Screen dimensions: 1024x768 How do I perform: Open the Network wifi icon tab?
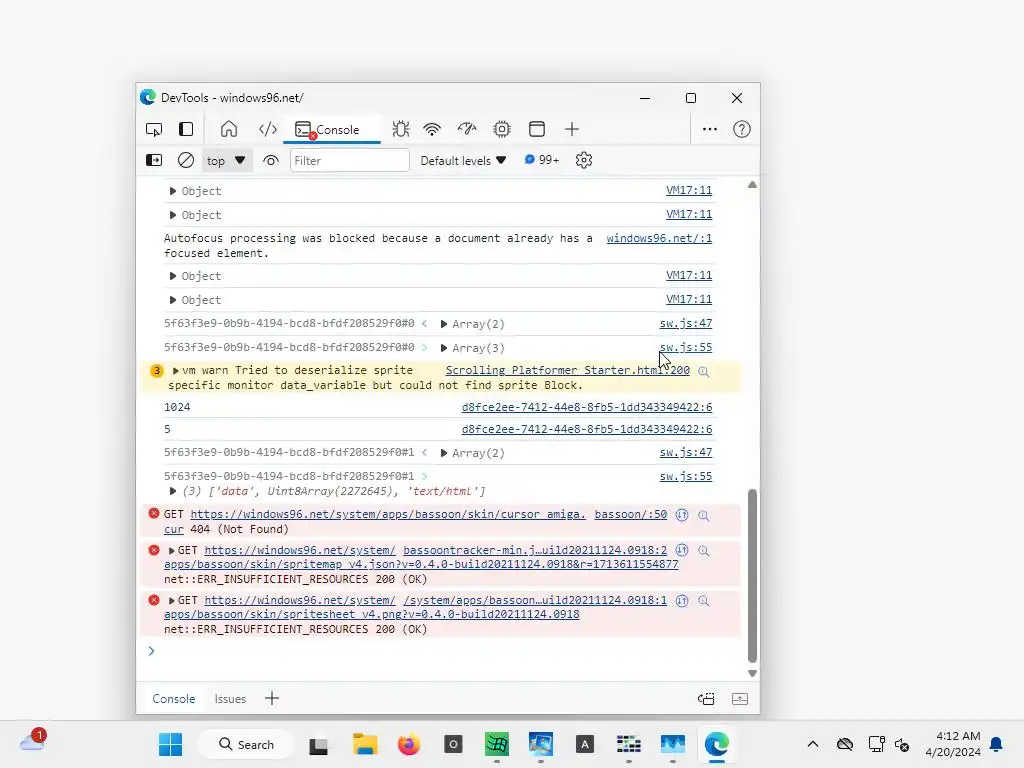pyautogui.click(x=432, y=129)
